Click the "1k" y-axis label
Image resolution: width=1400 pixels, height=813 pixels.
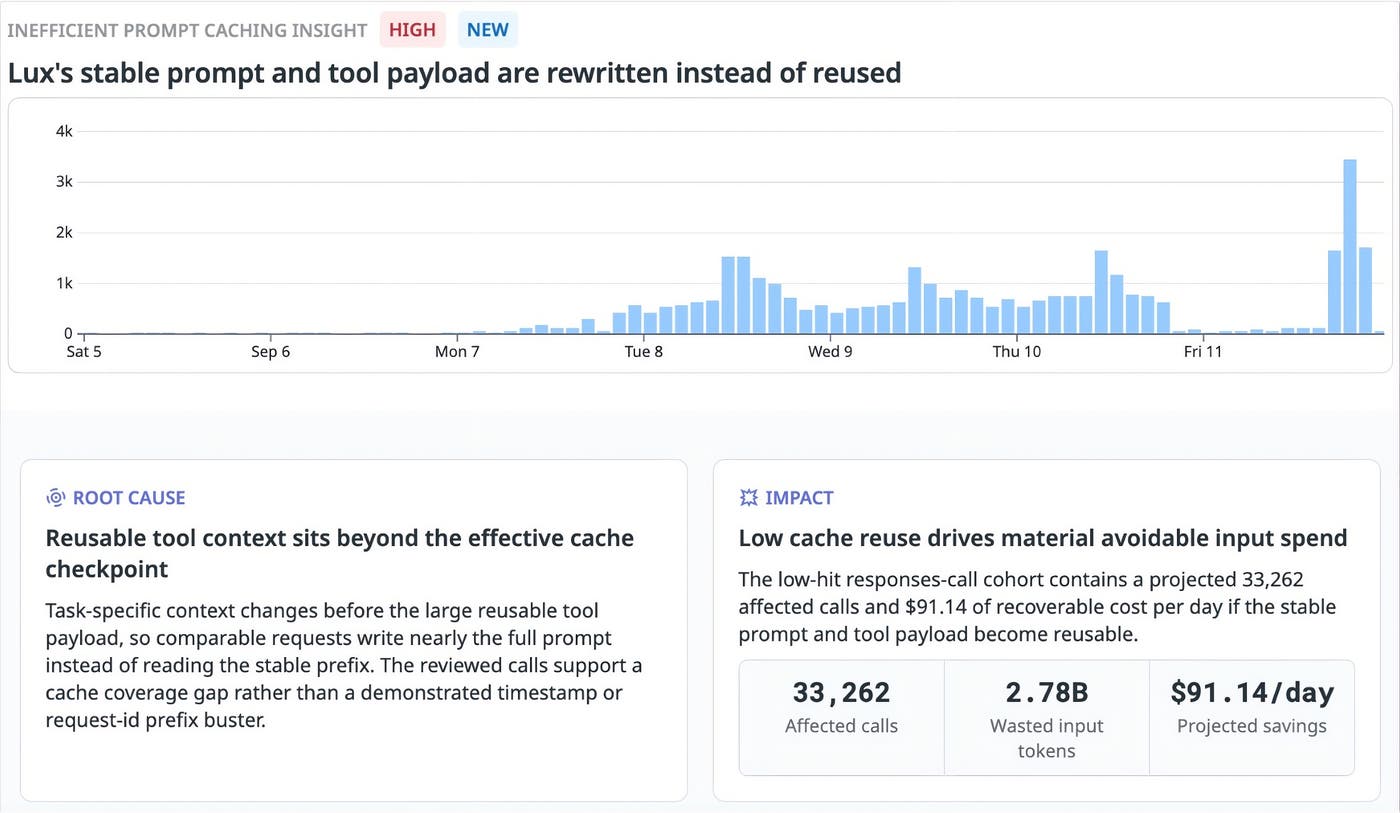(x=62, y=284)
